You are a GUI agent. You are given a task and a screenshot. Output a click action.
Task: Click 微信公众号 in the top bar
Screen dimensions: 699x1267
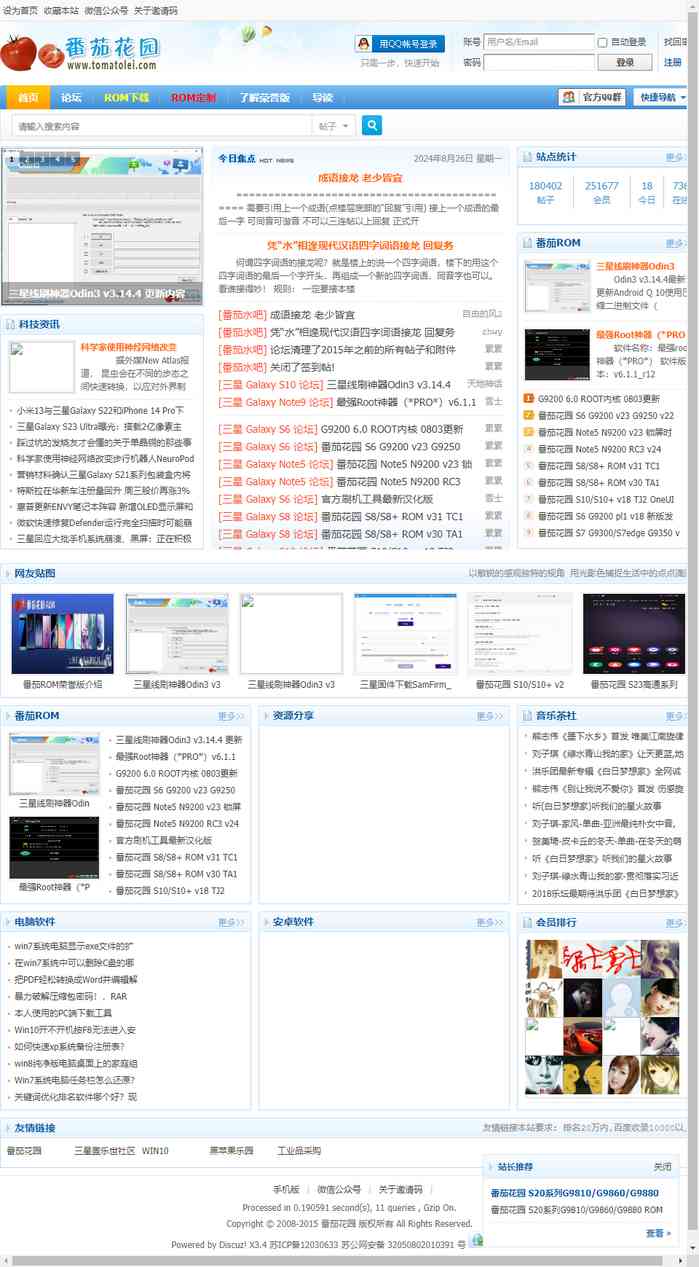[x=106, y=10]
